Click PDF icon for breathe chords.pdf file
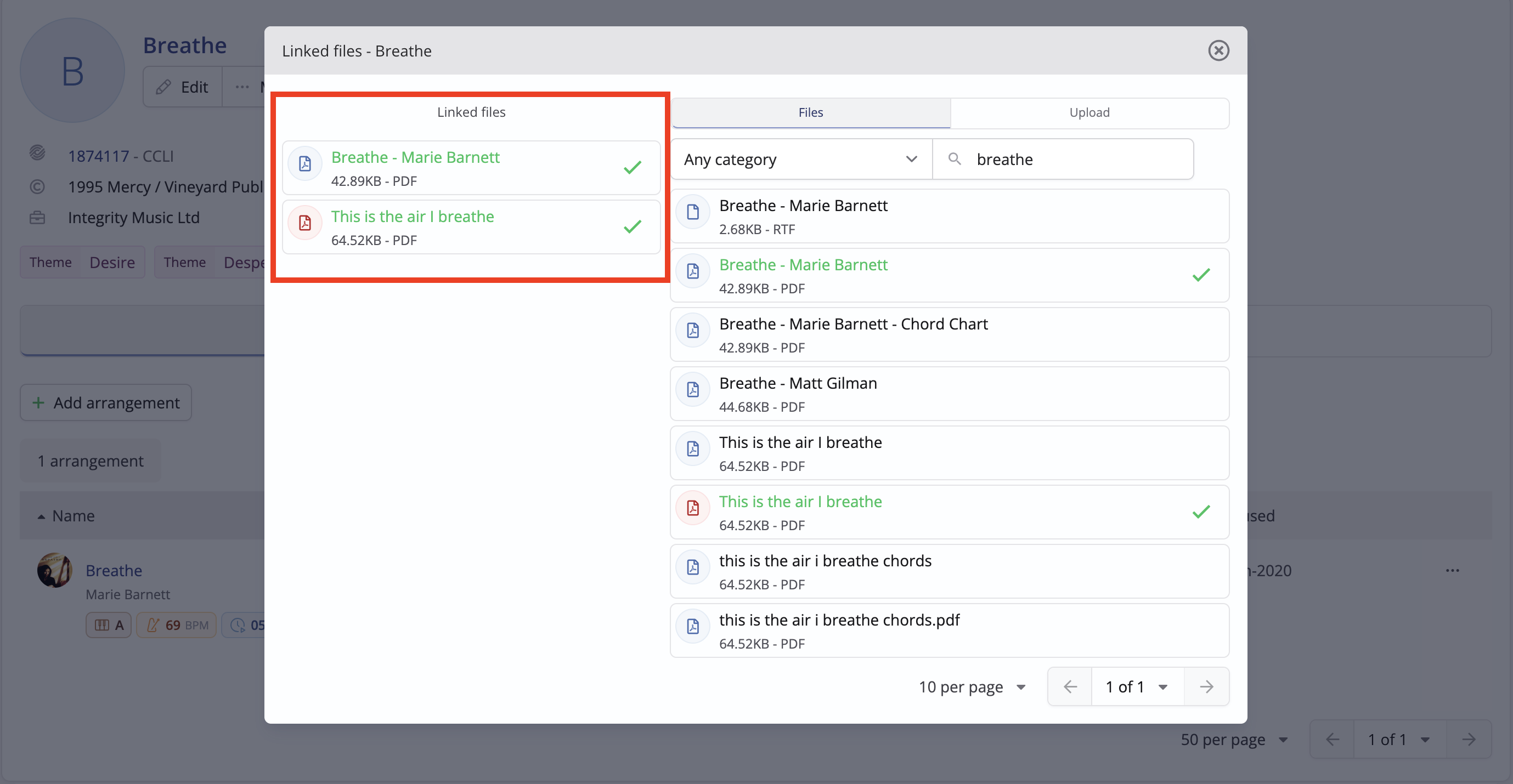The width and height of the screenshot is (1513, 784). 693,627
